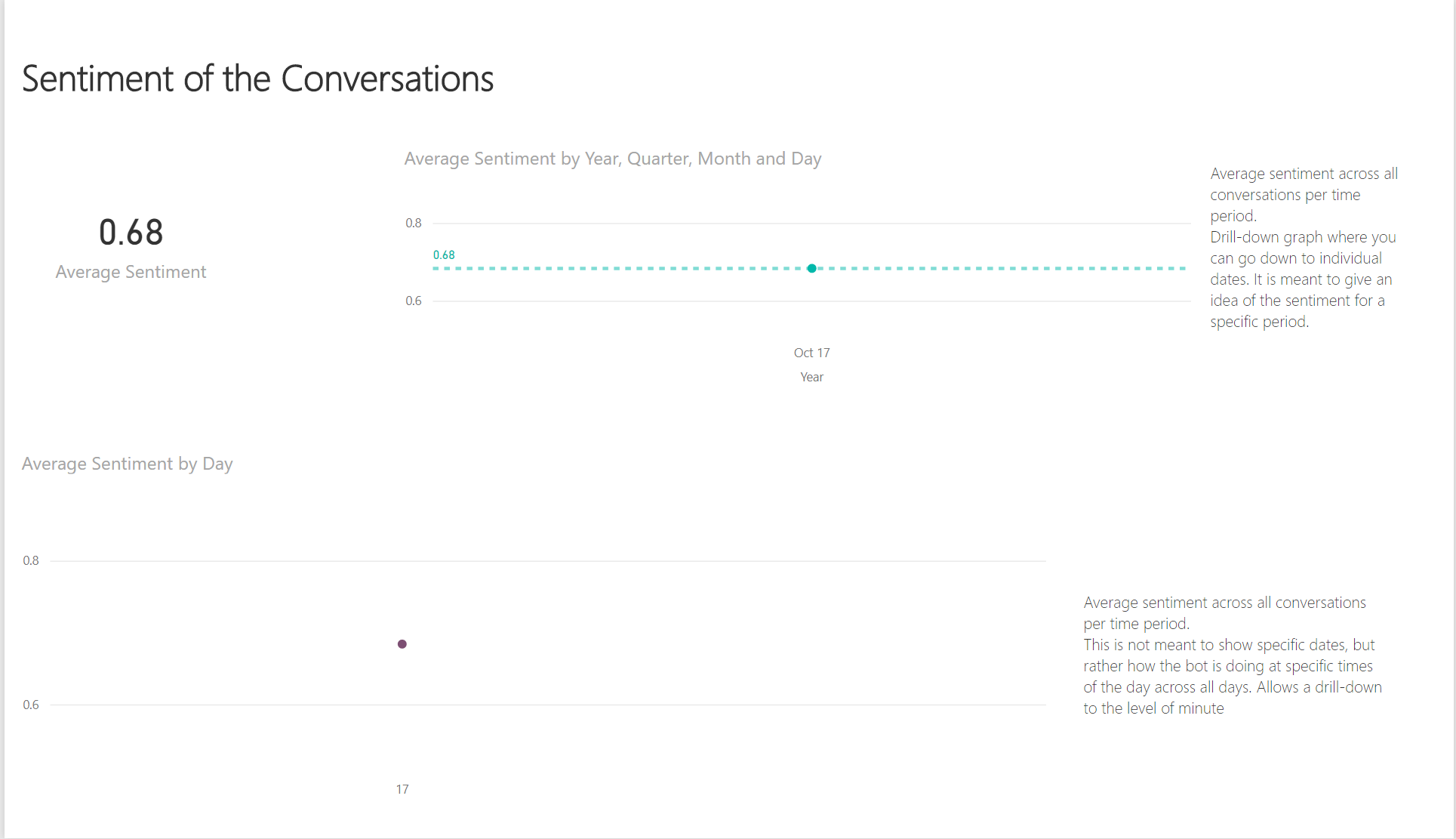The image size is (1456, 839).
Task: Click the 'Sentiment of the Conversations' page title
Action: pyautogui.click(x=257, y=79)
